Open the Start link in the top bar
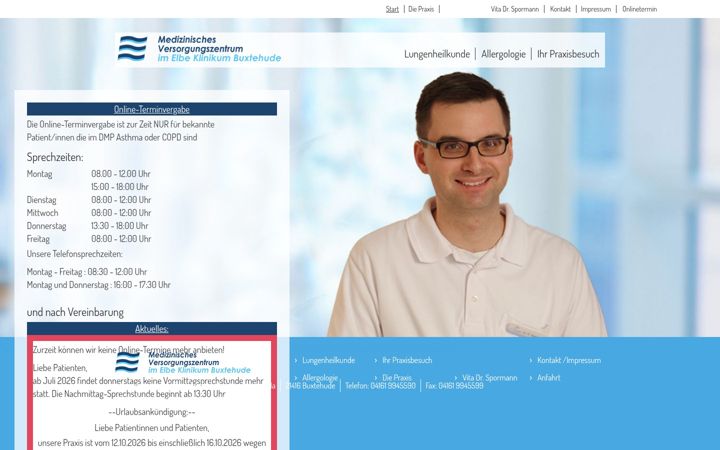Screen dimensions: 720x450 [x=392, y=9]
